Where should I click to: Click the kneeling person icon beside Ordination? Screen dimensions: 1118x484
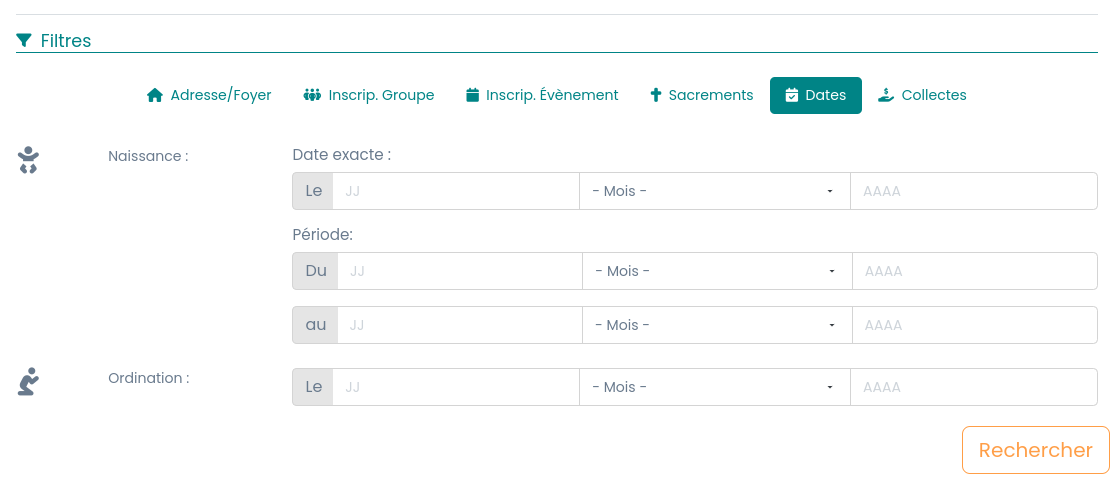click(x=29, y=382)
